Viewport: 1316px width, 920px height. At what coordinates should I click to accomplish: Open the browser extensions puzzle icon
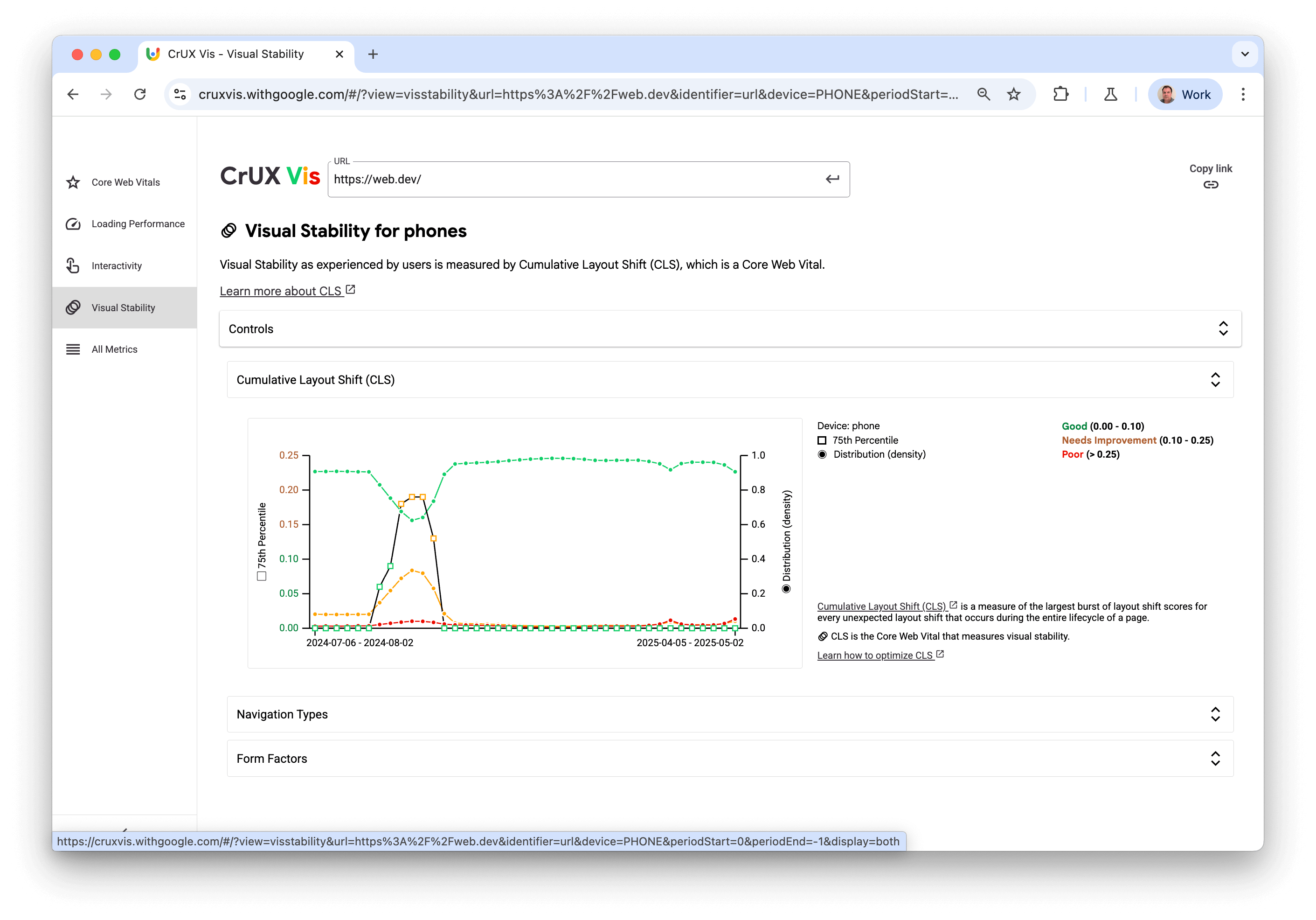tap(1061, 94)
